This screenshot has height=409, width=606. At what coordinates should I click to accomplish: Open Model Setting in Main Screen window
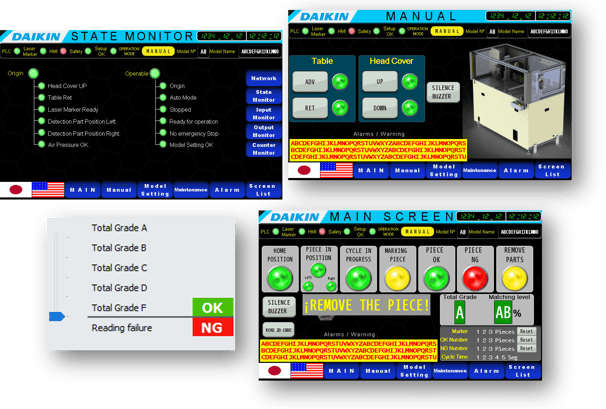(x=414, y=371)
